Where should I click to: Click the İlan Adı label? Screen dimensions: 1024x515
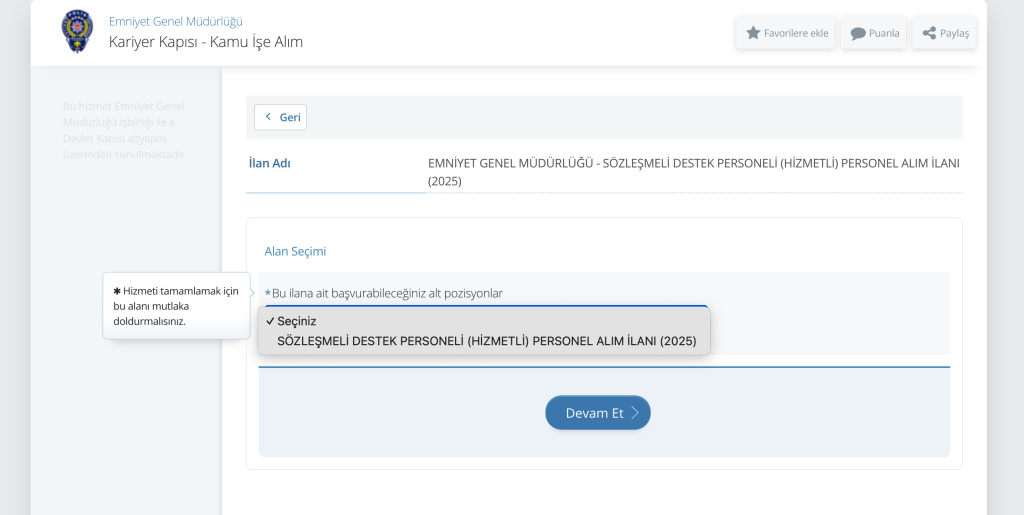click(x=269, y=163)
